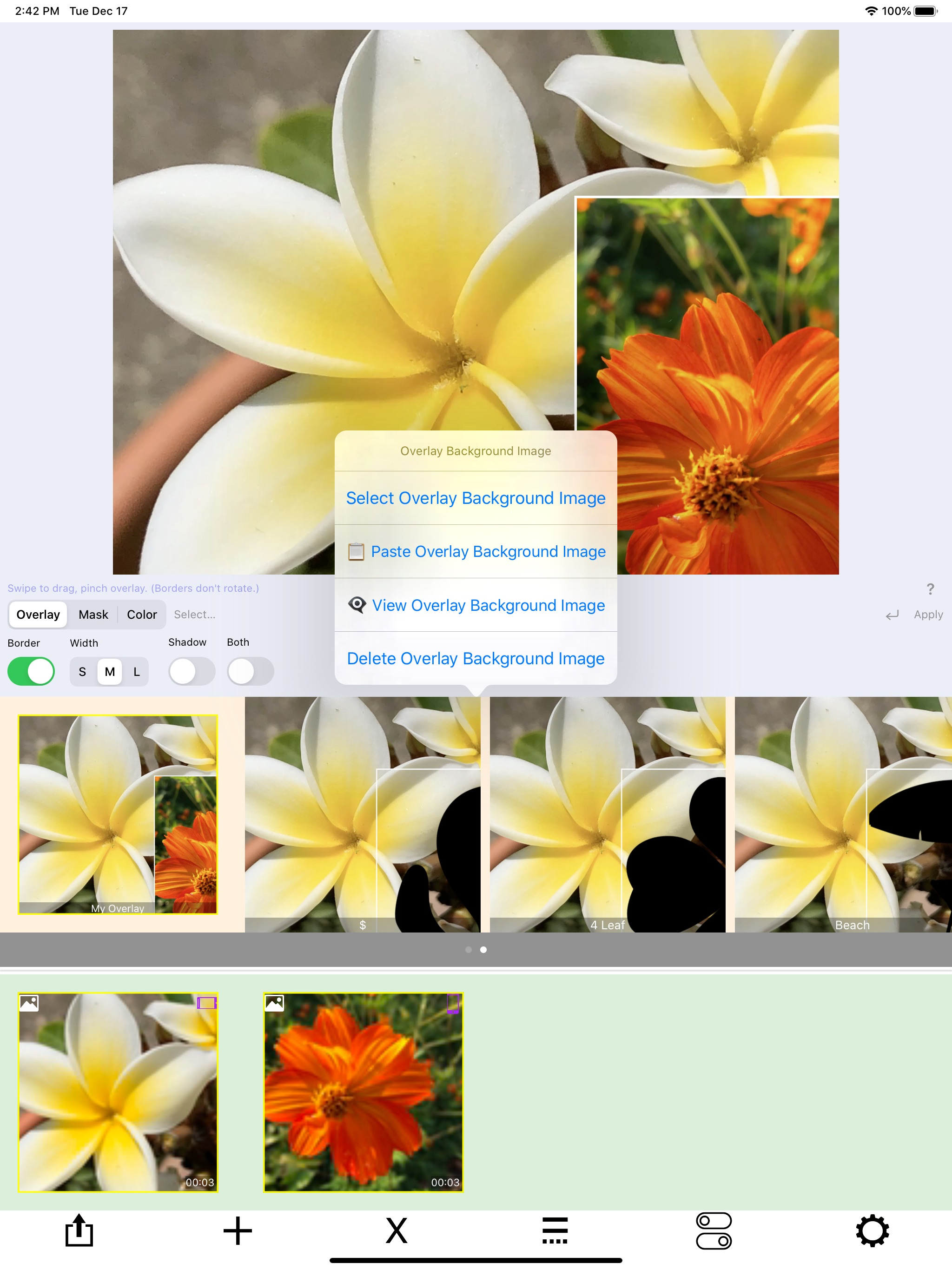Open the toggle switches options icon
Screen dimensions: 952x1270
713,1230
